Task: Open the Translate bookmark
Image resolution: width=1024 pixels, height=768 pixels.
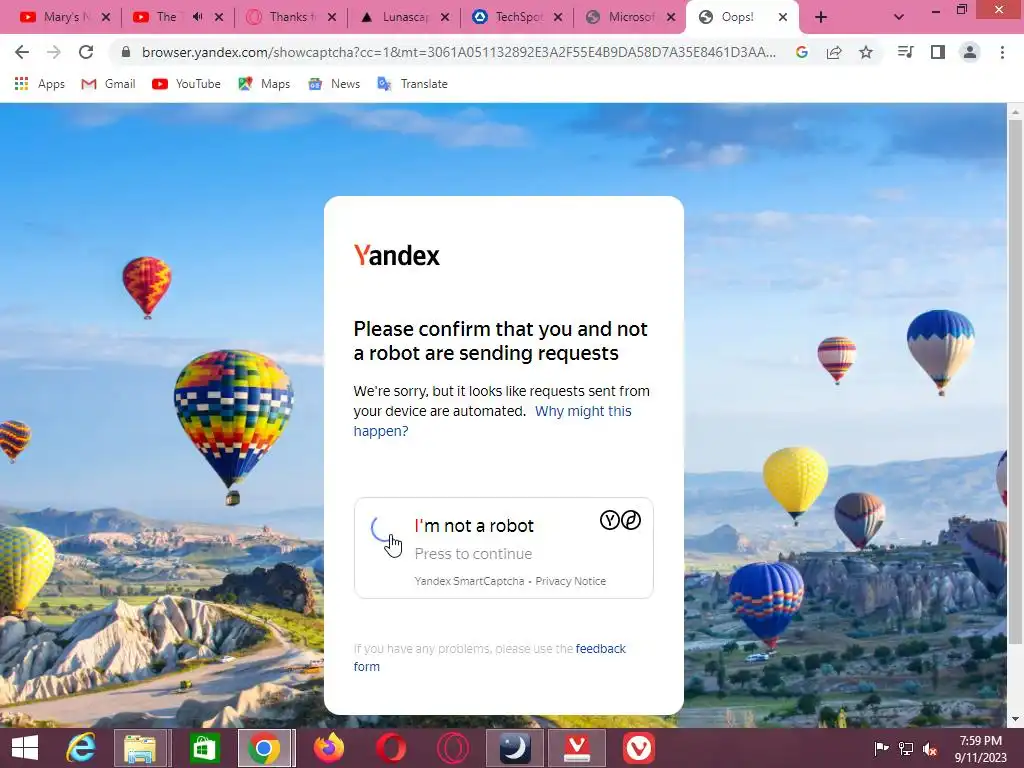Action: (x=412, y=84)
